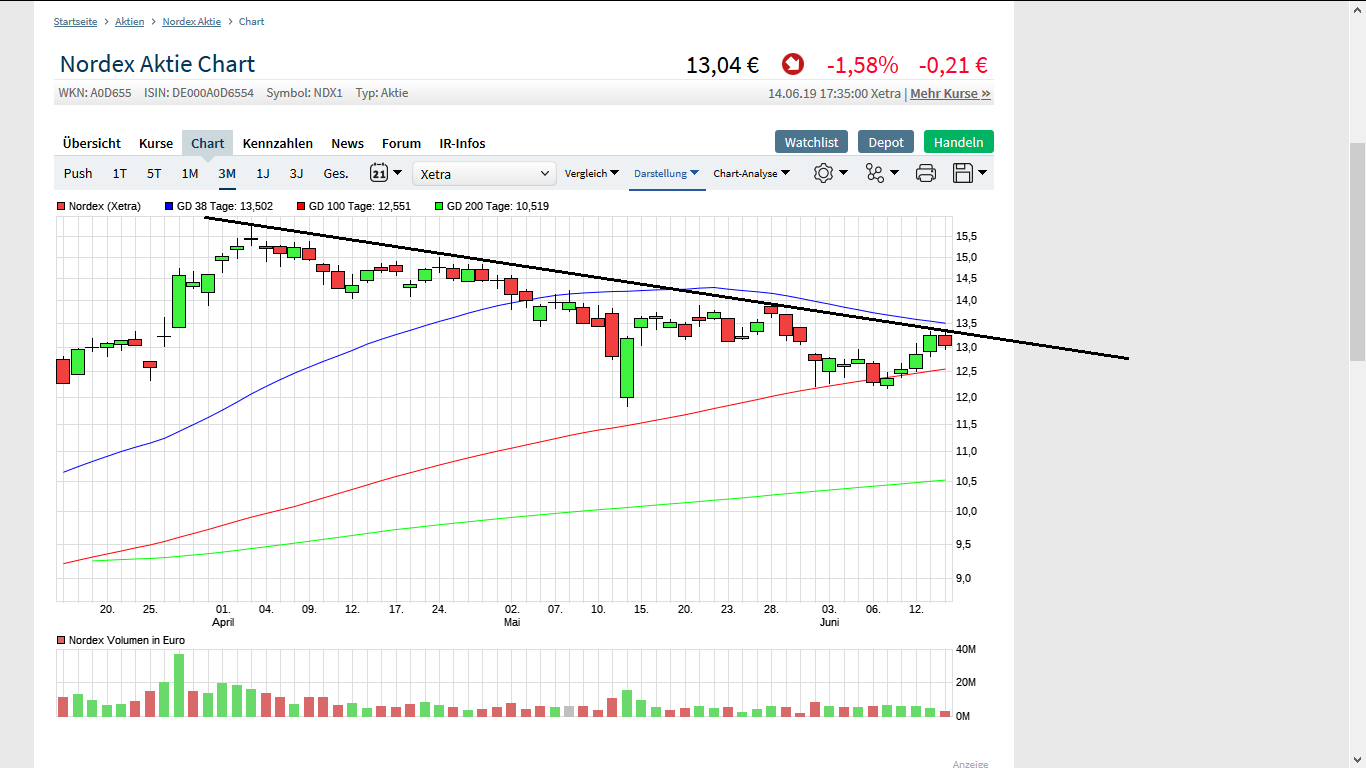Select the Ges. full time range
Screen dimensions: 1366x768
[x=336, y=173]
